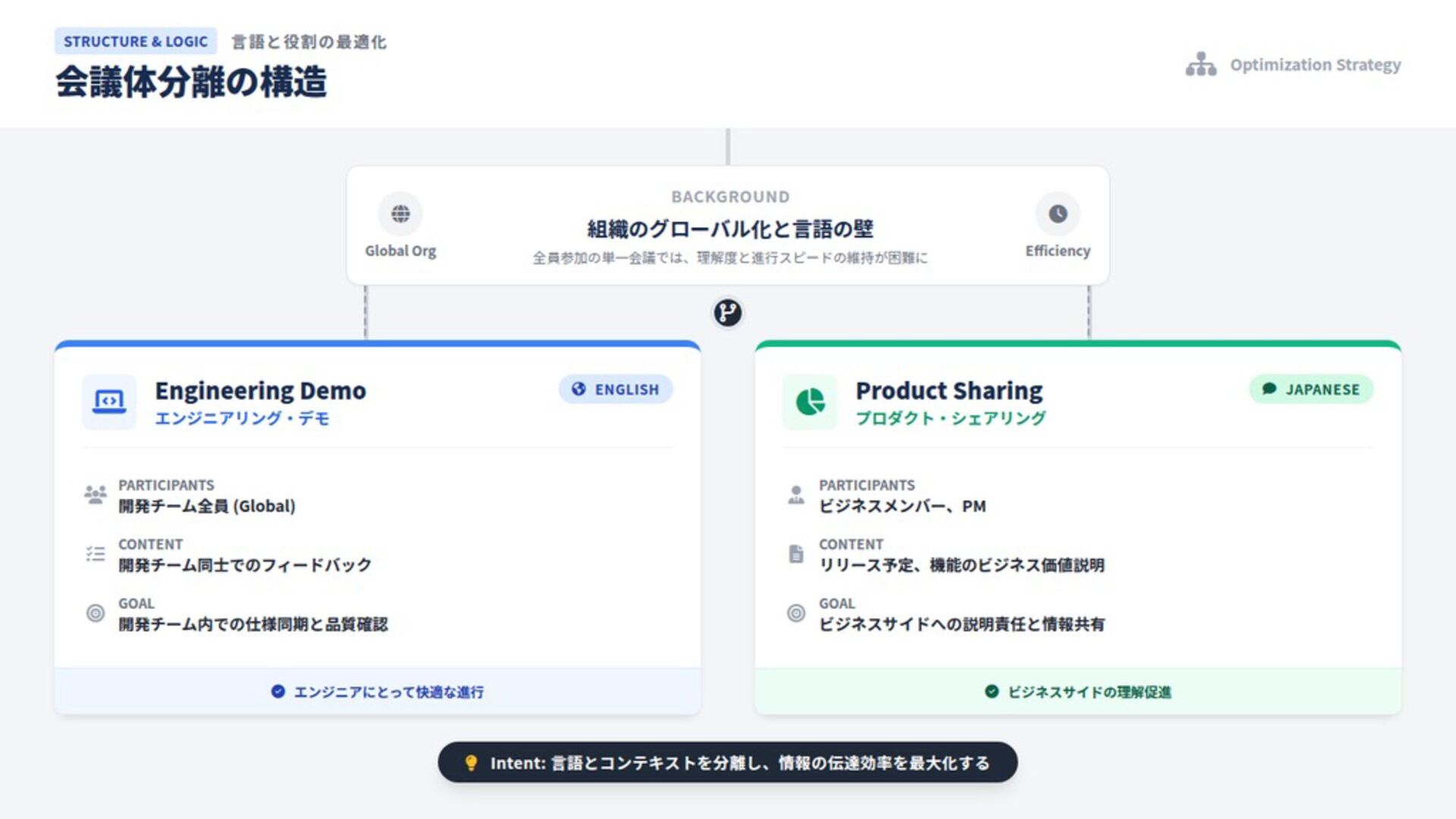The height and width of the screenshot is (819, 1456).
Task: Click the STRUCTURE & LOGIC tag
Action: (136, 41)
